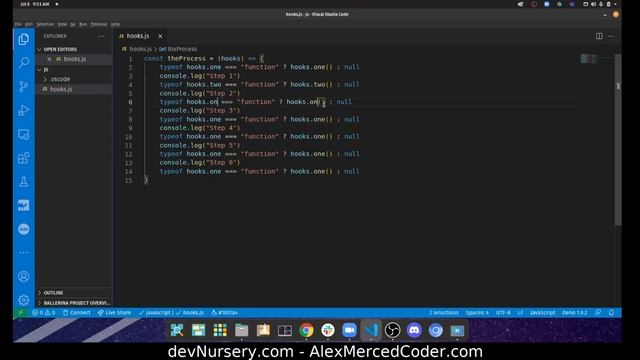Close hooks.js in Open Editors list

(49, 59)
